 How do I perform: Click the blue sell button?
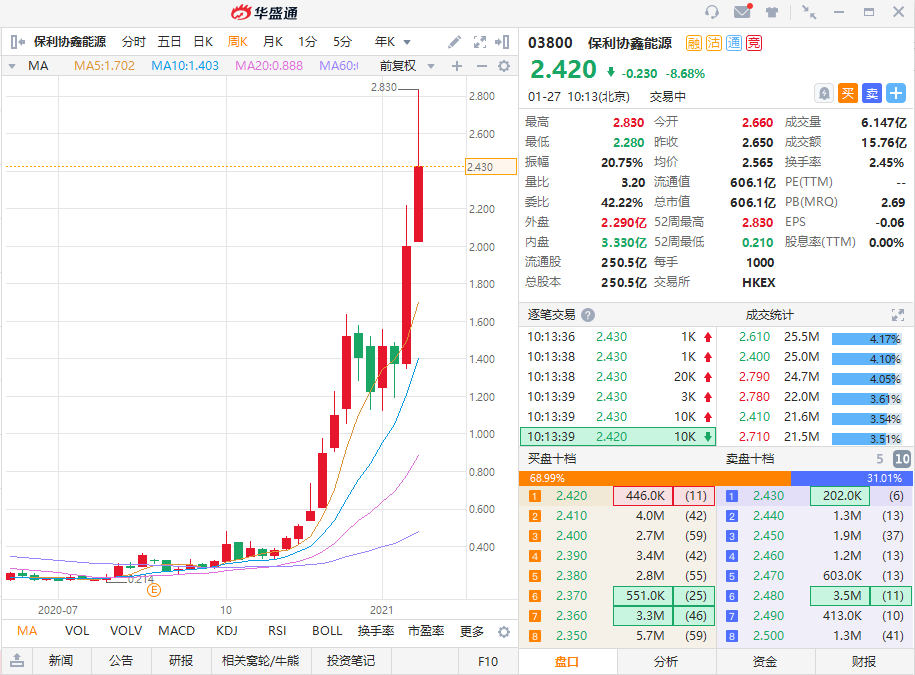[x=872, y=93]
